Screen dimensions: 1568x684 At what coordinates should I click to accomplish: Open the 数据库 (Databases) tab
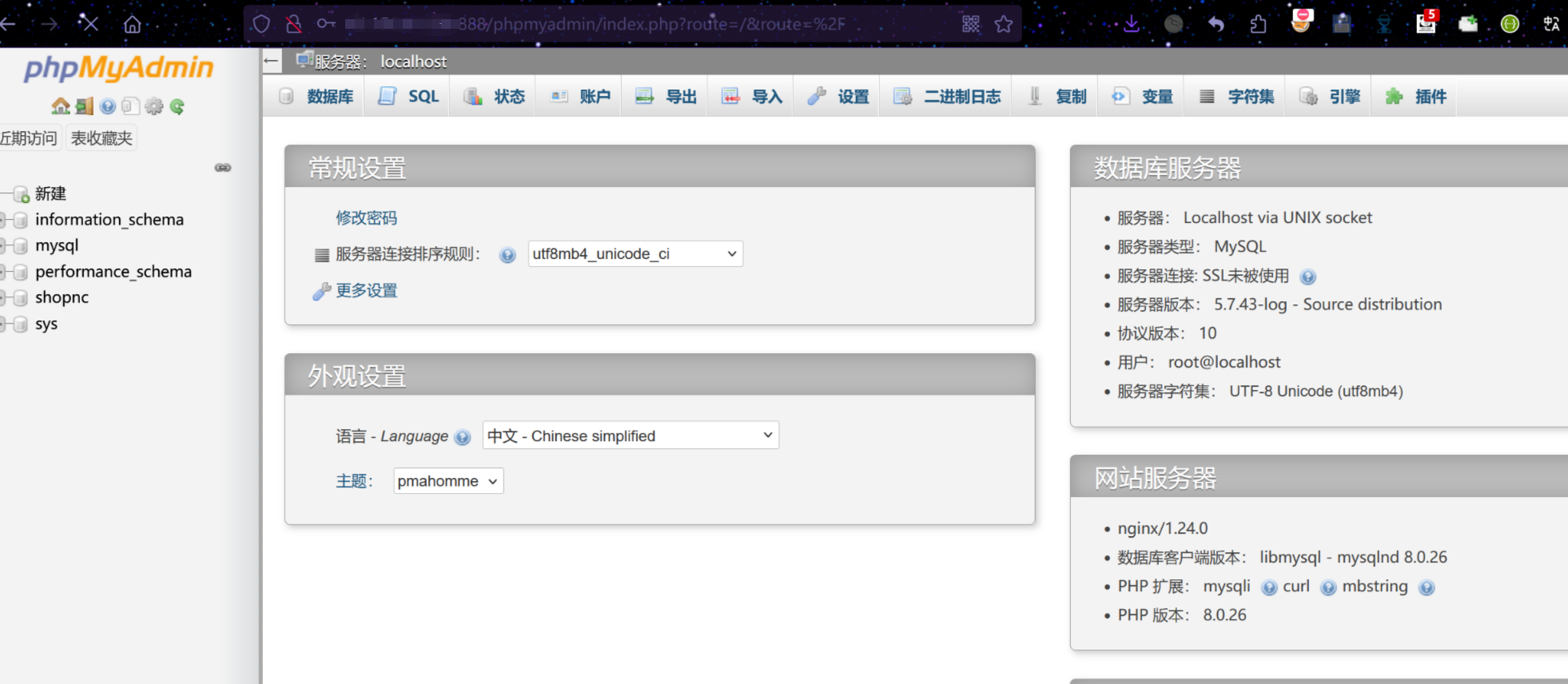point(316,97)
